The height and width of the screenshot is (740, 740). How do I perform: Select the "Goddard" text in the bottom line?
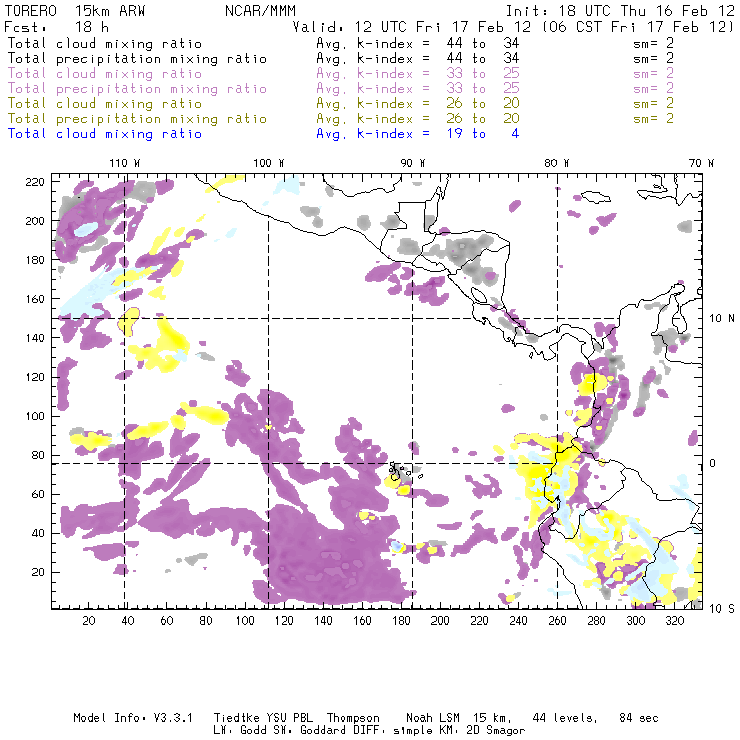[x=323, y=731]
